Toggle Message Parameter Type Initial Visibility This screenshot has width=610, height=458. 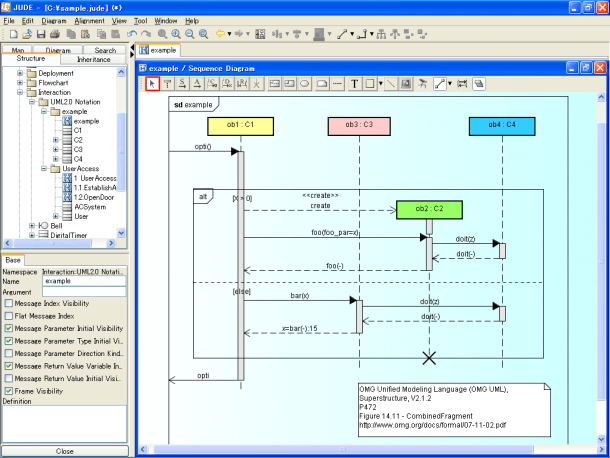[x=9, y=340]
